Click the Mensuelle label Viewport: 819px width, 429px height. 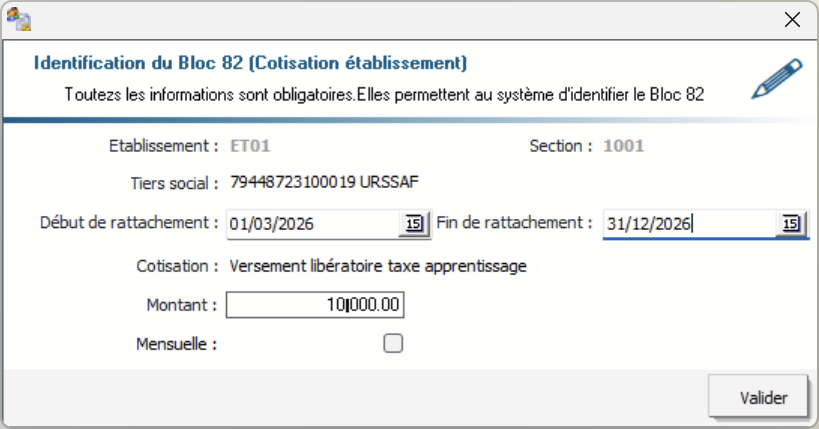pyautogui.click(x=177, y=344)
